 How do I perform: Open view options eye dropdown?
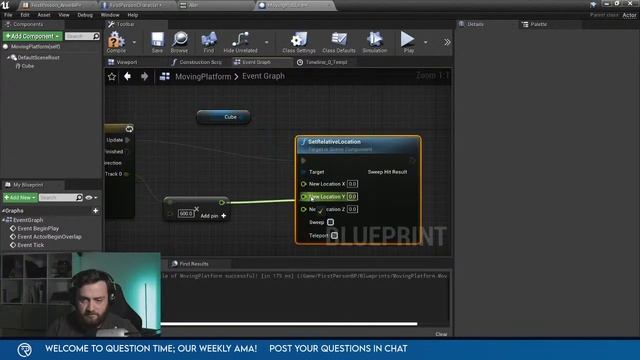click(x=91, y=198)
